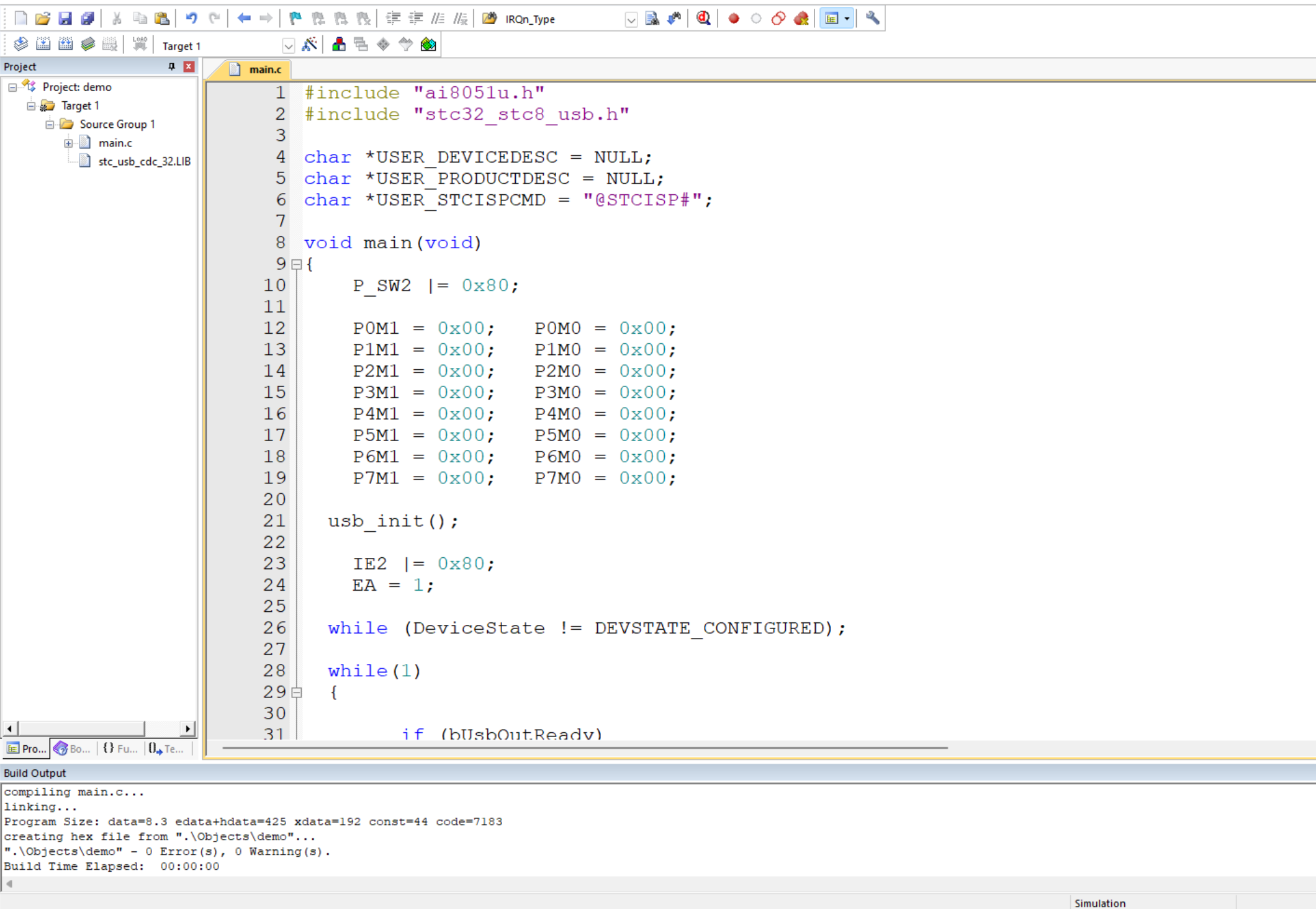
Task: Open the window layout dropdown arrow
Action: [x=847, y=19]
